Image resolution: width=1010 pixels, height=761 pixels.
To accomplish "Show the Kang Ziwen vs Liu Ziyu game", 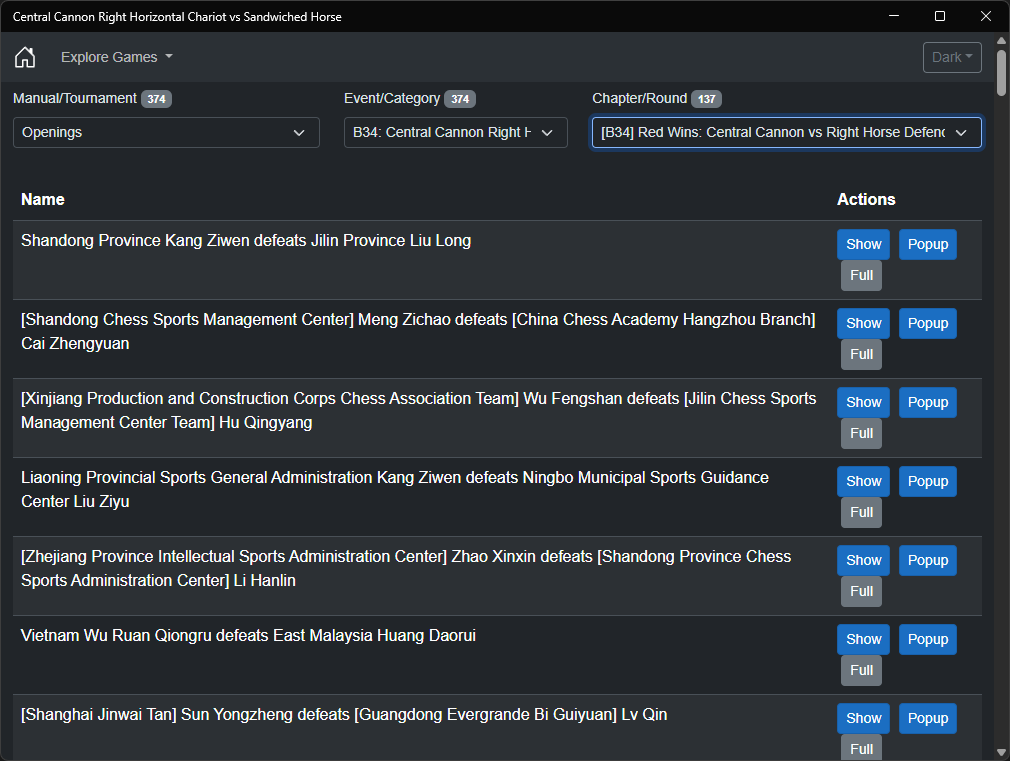I will (x=863, y=481).
